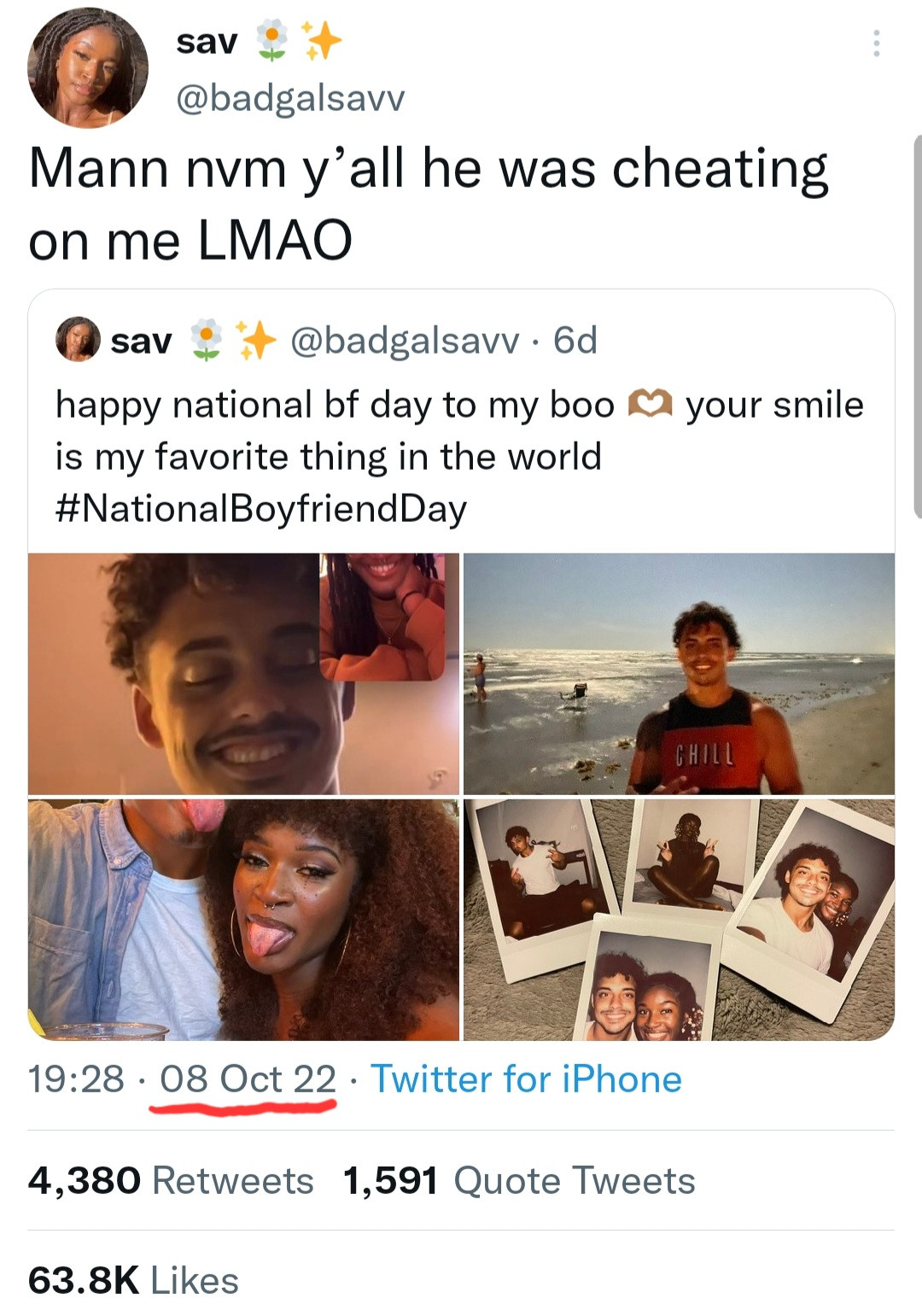View the 1,591 Quote Tweets list

tap(519, 1181)
